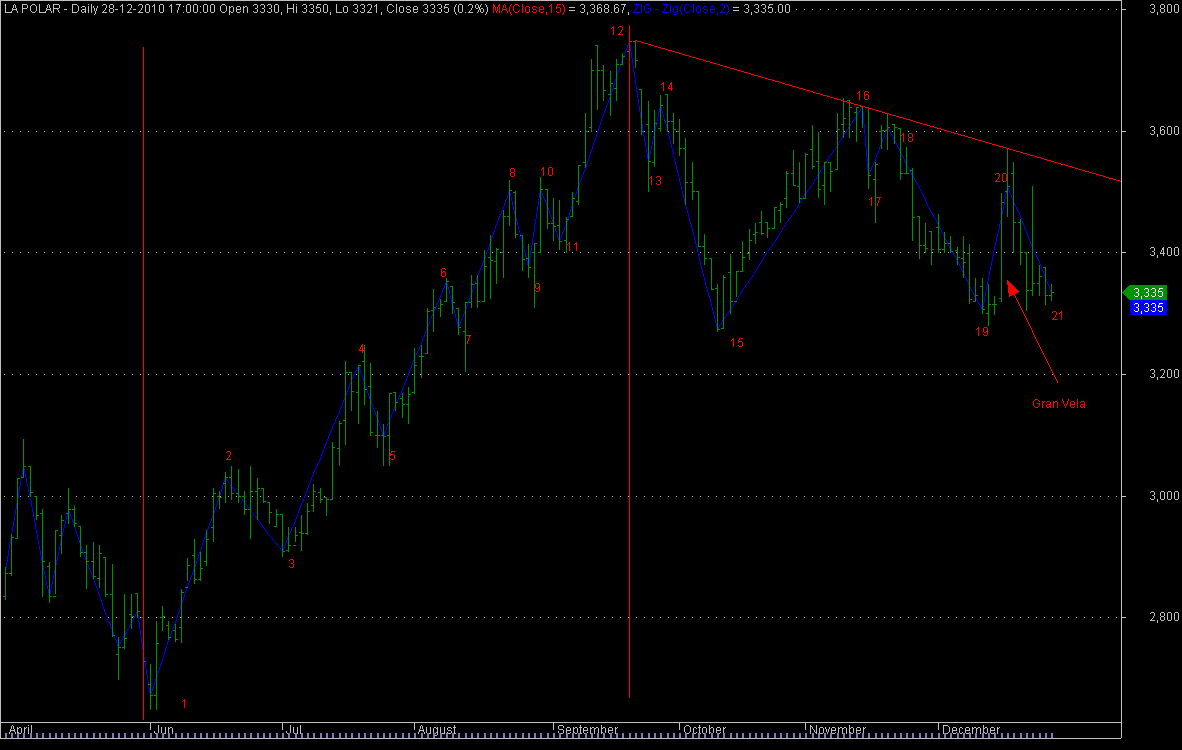
Task: Select wave label 19 at the December low
Action: coord(981,332)
